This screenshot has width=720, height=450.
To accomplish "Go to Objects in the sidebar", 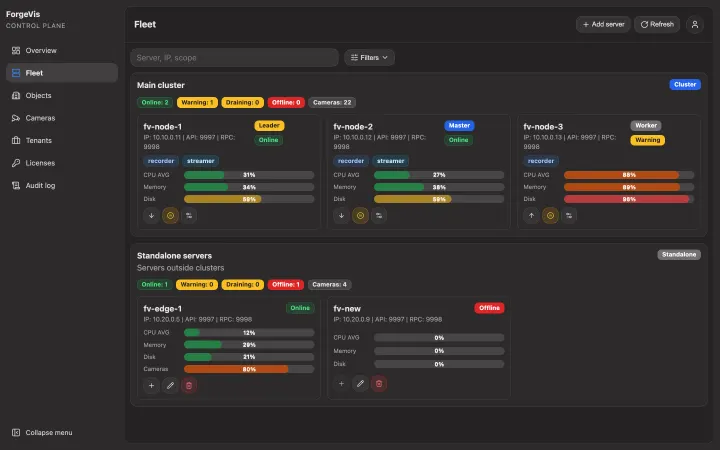I will coord(62,96).
